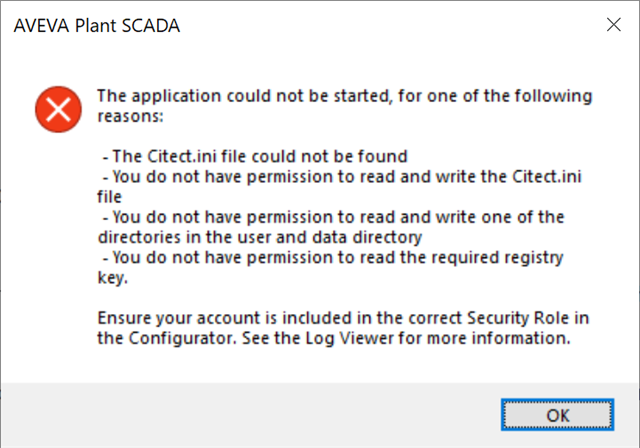Click the OK button
This screenshot has height=448, width=640.
point(557,415)
